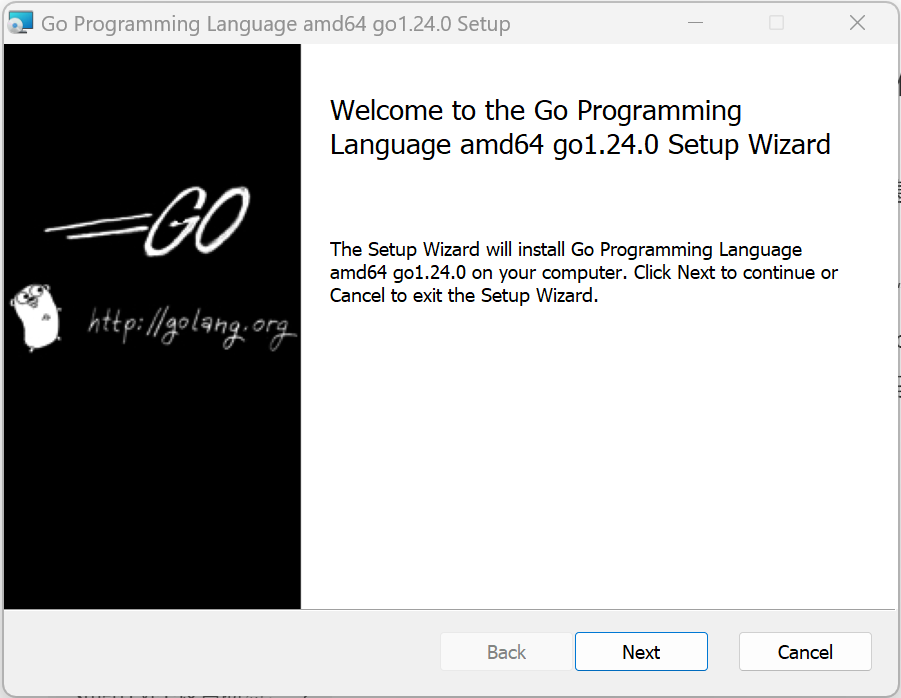Minimize the setup window
Screen dimensions: 901x698
pyautogui.click(x=695, y=21)
